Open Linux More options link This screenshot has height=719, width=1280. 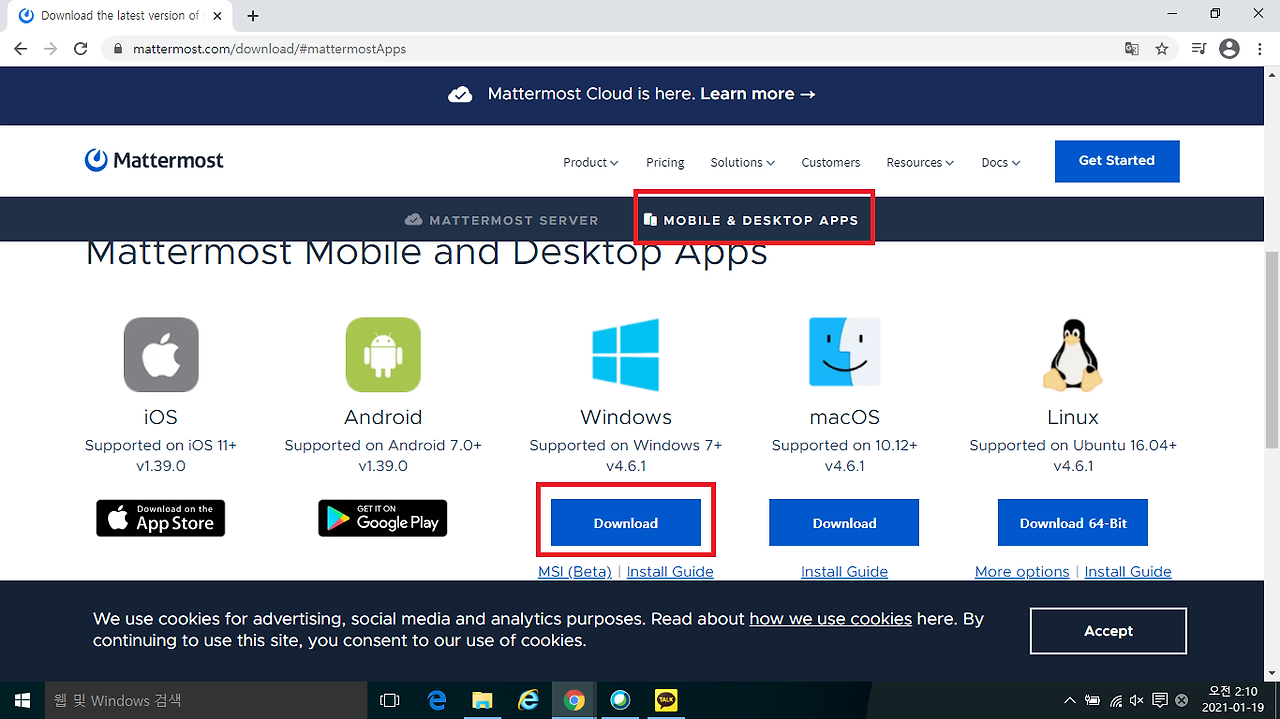pyautogui.click(x=1022, y=572)
